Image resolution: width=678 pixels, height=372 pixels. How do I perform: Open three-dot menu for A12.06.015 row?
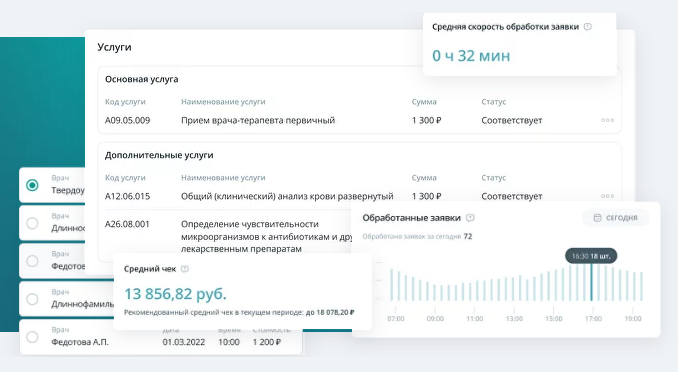coord(608,196)
